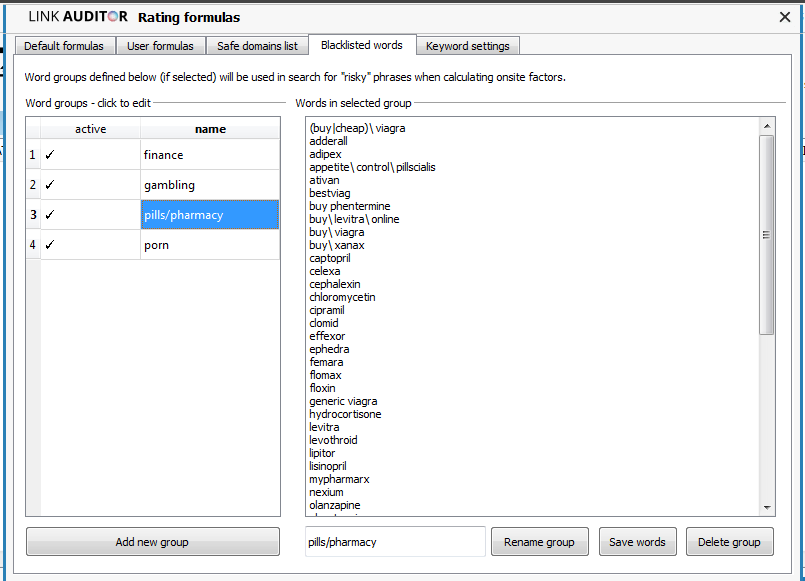This screenshot has width=805, height=581.
Task: Click the word 'nexium'
Action: (x=327, y=492)
